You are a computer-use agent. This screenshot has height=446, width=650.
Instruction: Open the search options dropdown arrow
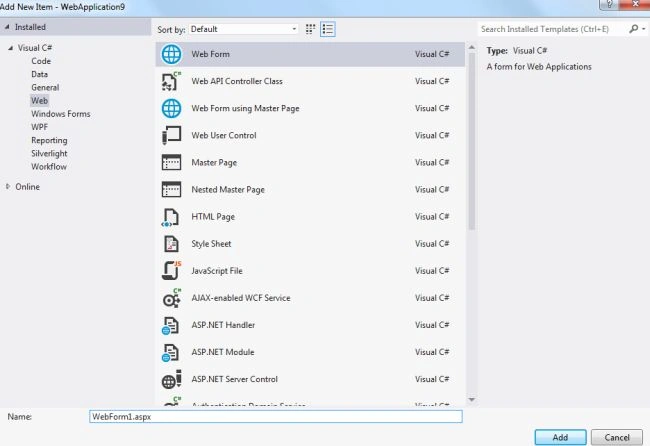[643, 29]
